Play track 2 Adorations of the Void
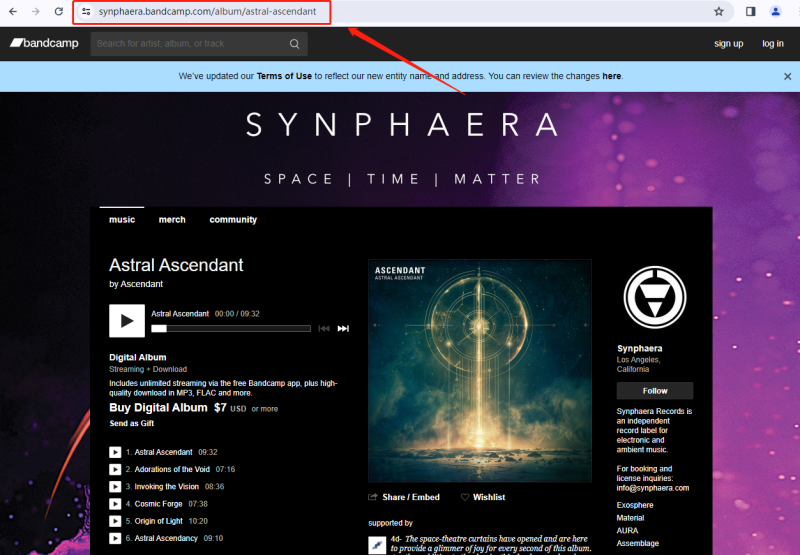The height and width of the screenshot is (555, 800). 115,469
